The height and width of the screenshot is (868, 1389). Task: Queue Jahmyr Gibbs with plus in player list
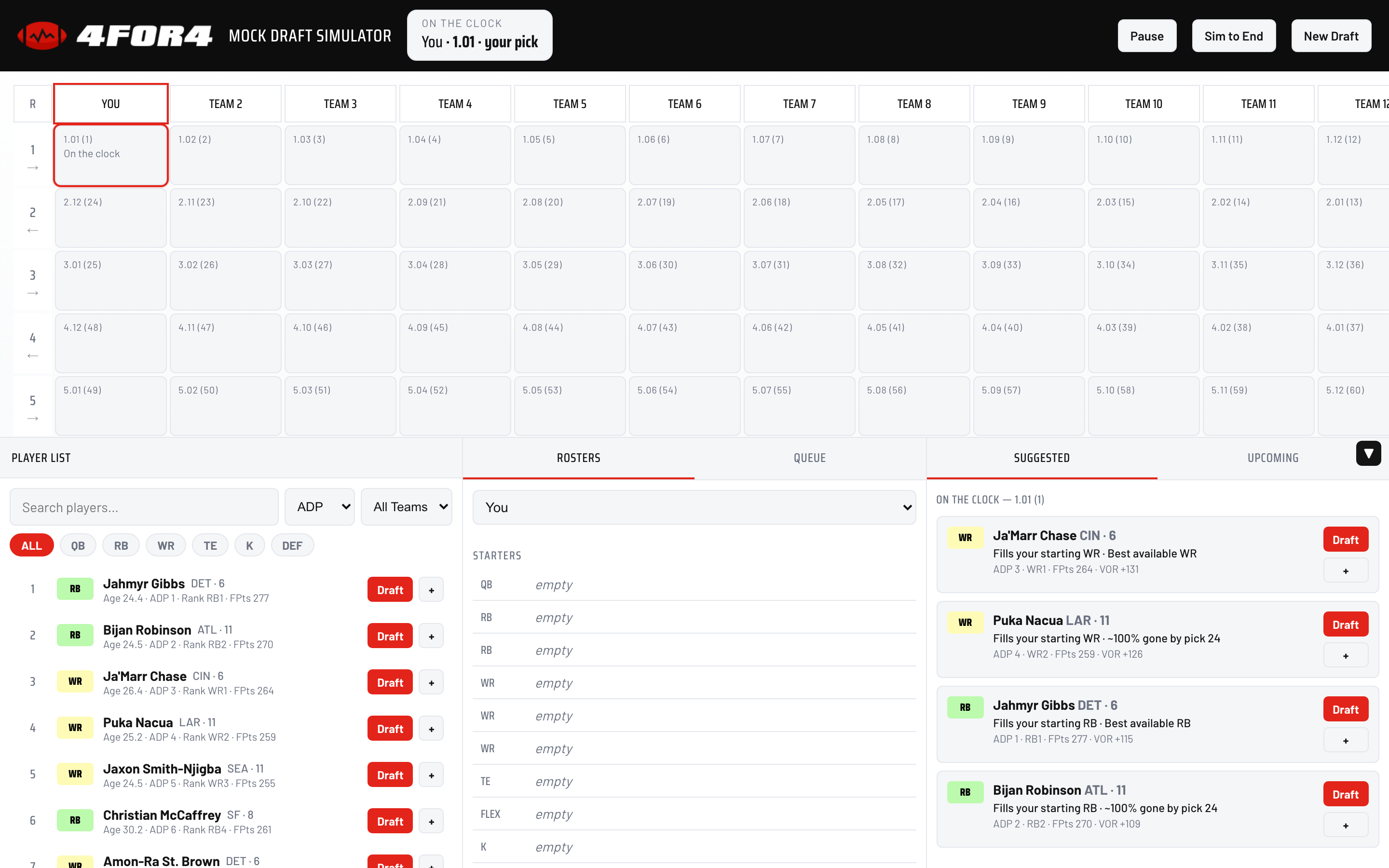click(x=431, y=590)
